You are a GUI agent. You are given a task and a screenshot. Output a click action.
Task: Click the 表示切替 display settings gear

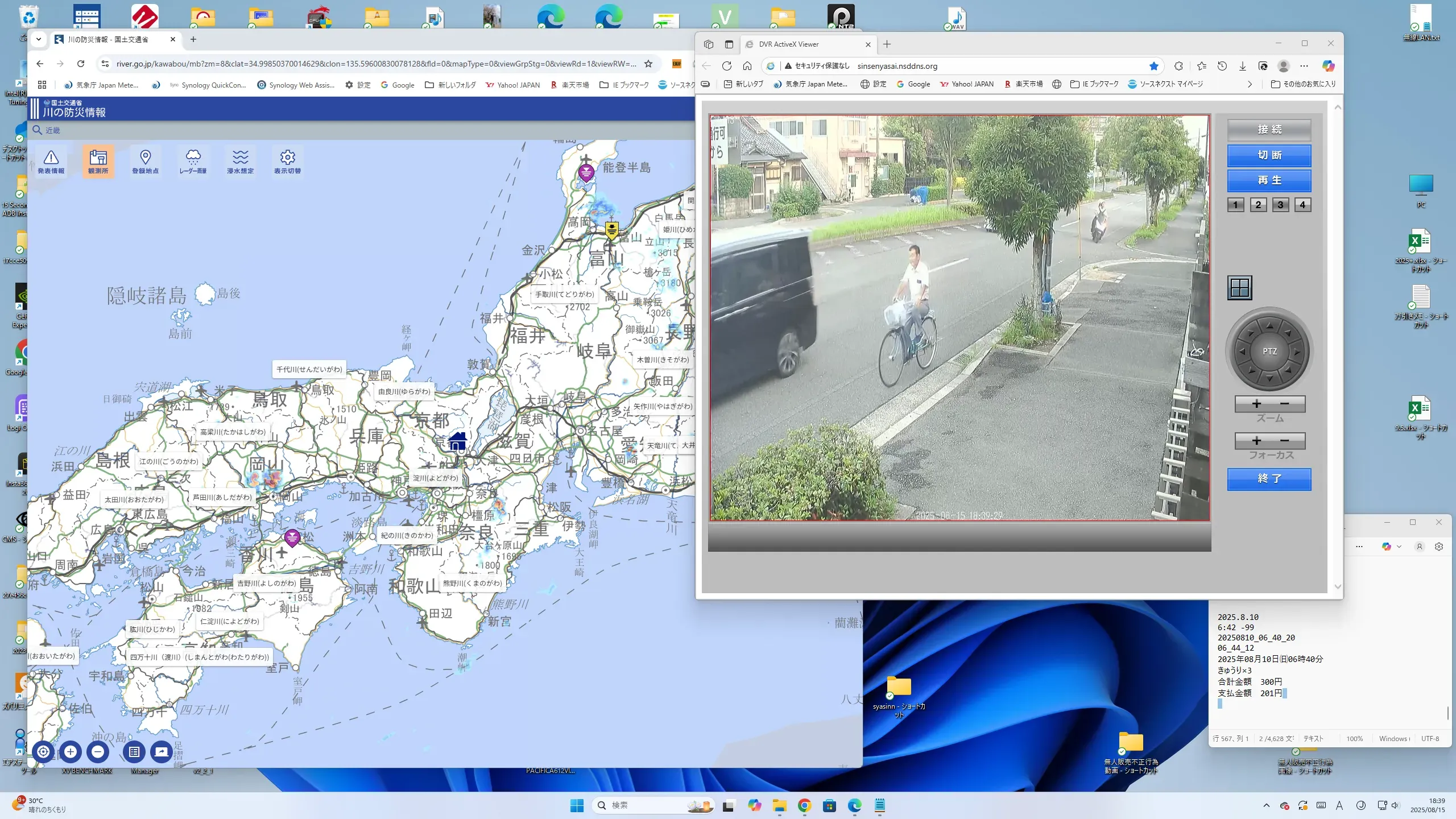tap(287, 162)
